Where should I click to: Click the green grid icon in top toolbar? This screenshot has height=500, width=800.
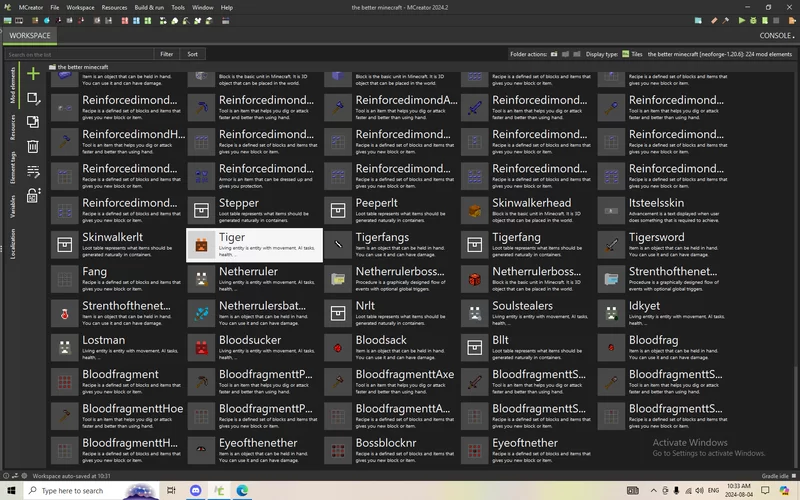tap(147, 20)
